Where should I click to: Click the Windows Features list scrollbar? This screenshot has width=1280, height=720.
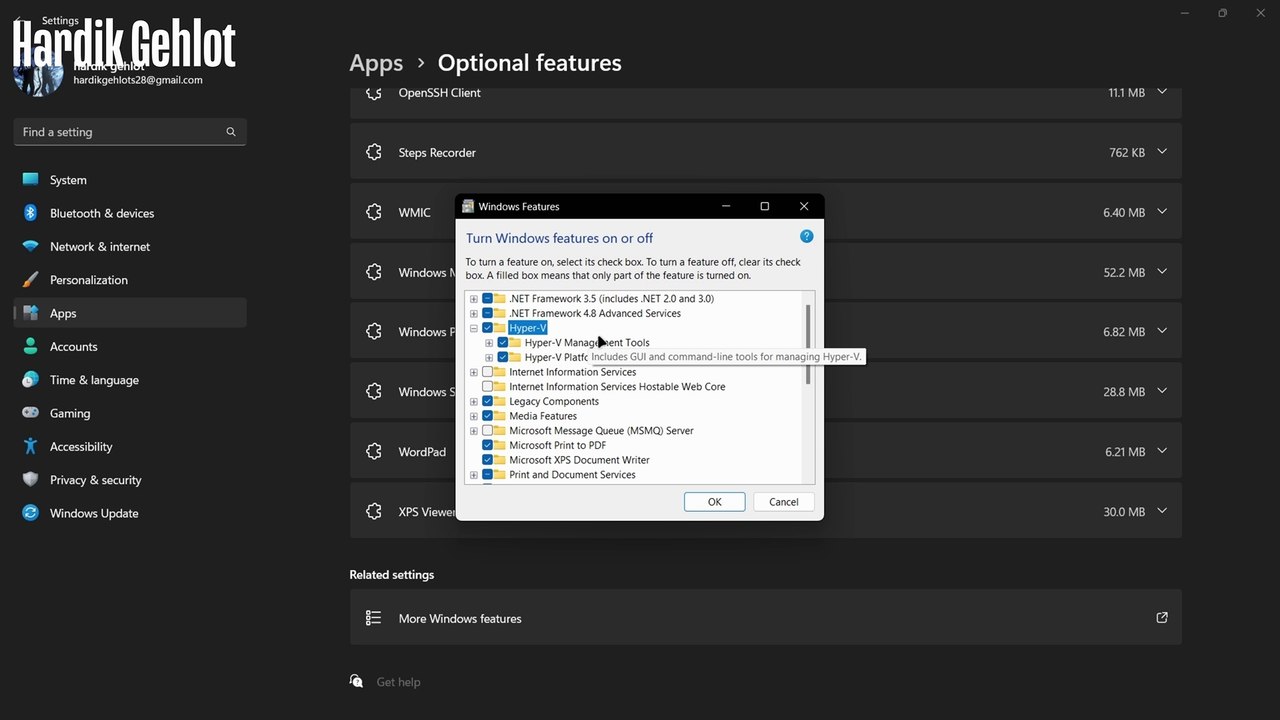point(808,344)
